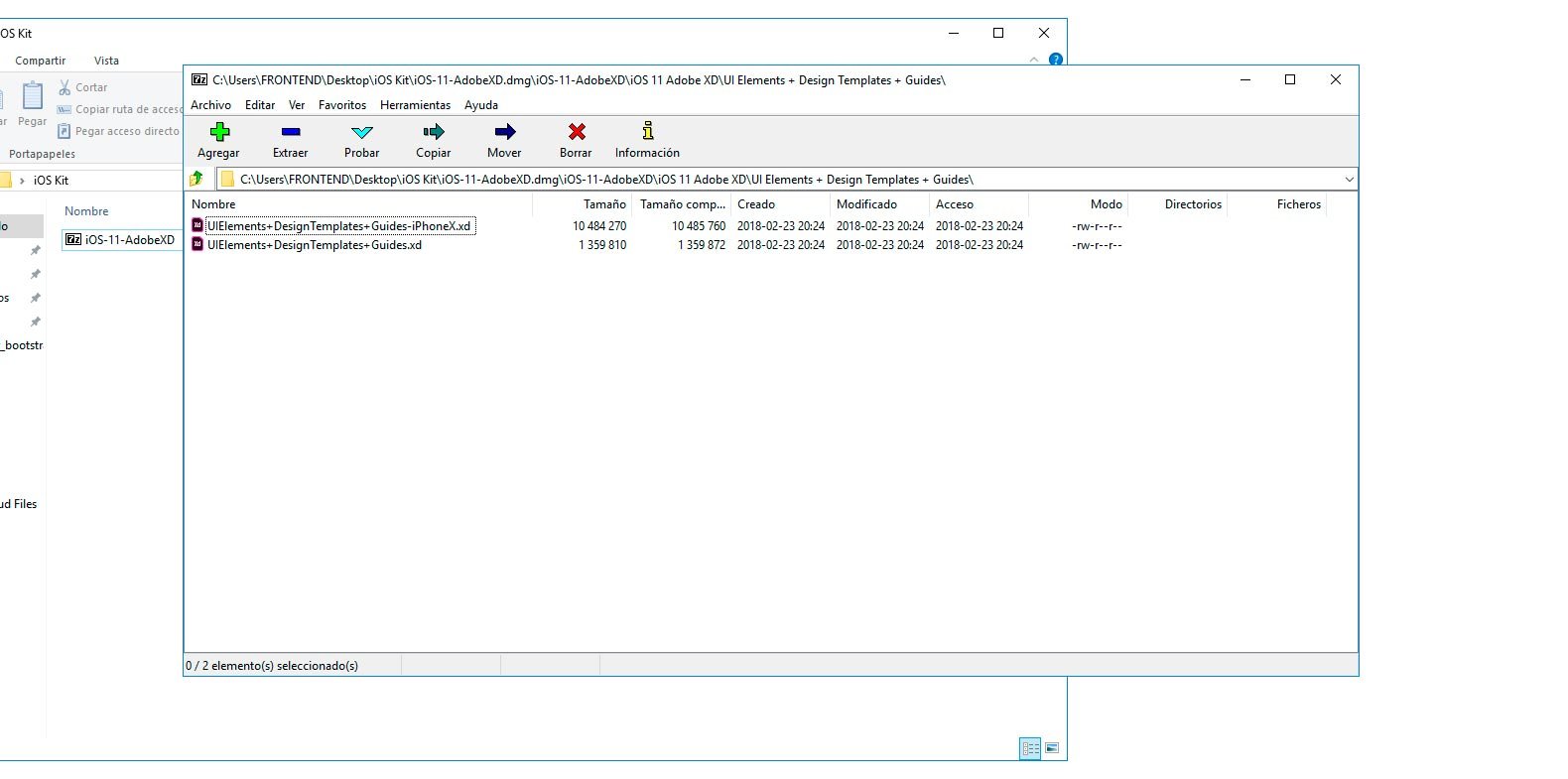Open the Archivo menu

[x=210, y=105]
